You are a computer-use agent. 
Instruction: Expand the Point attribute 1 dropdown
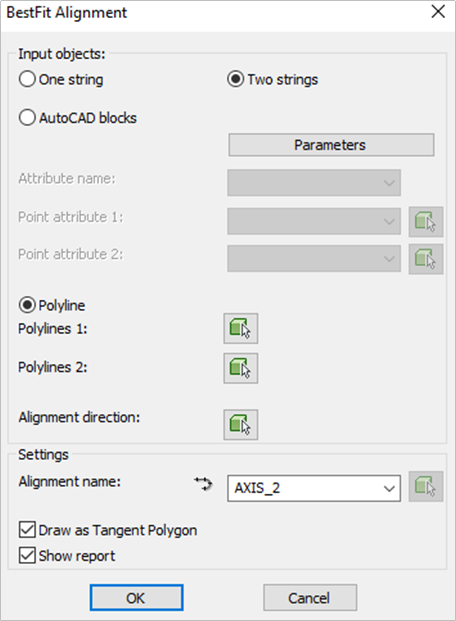tap(314, 221)
